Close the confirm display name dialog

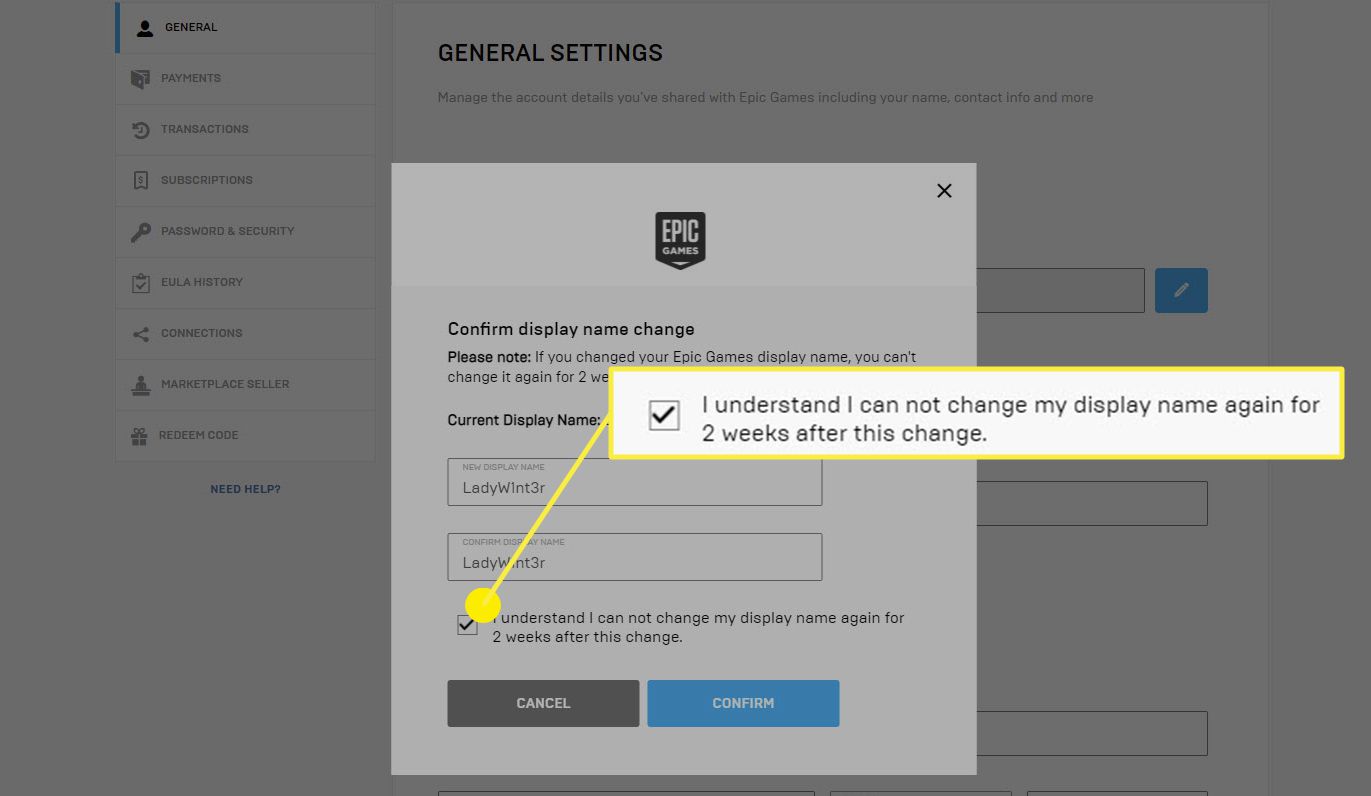point(944,190)
